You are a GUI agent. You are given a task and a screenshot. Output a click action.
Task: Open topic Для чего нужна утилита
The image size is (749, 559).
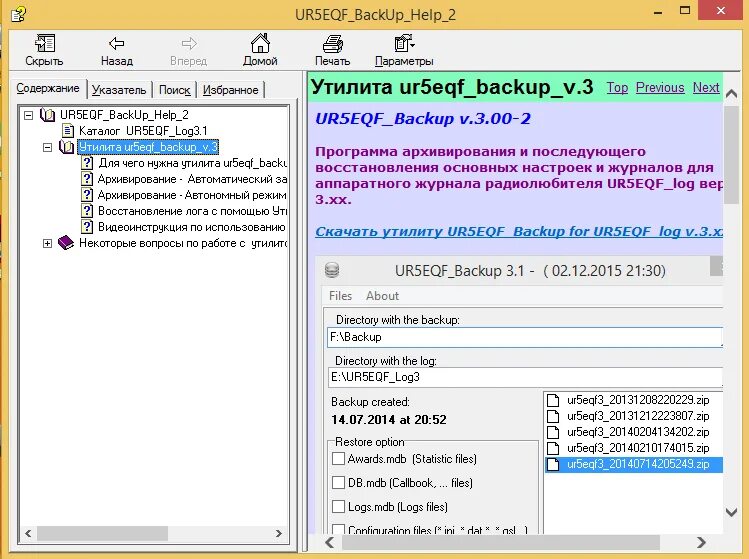[x=192, y=163]
